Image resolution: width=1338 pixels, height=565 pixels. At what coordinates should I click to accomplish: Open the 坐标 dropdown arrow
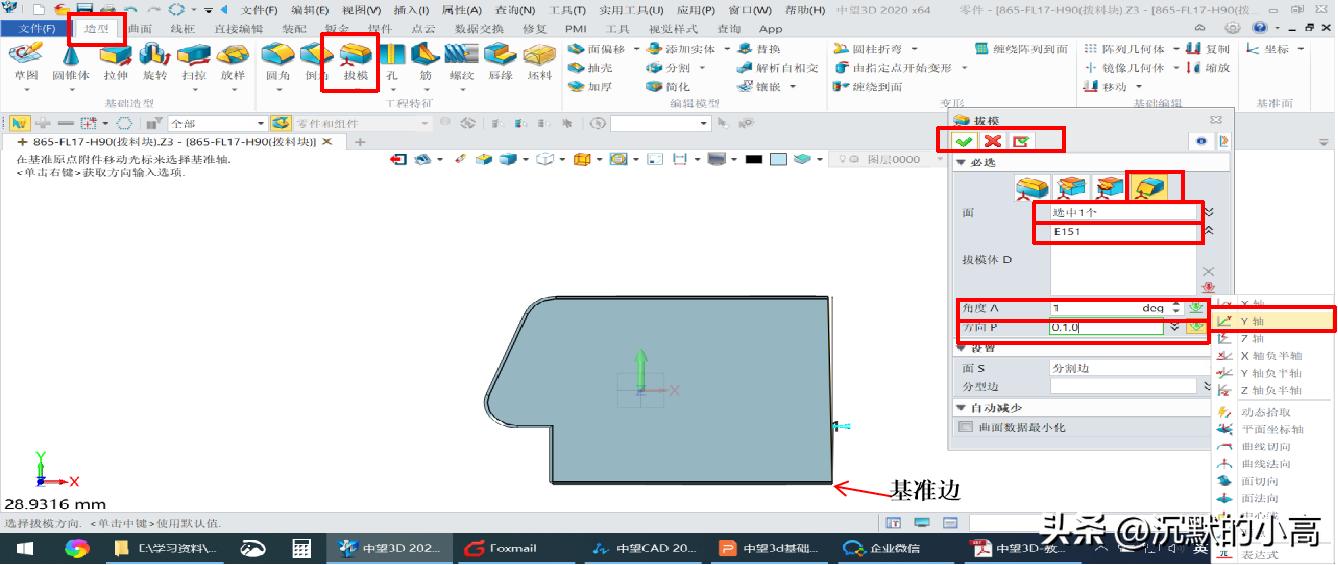tap(1300, 49)
